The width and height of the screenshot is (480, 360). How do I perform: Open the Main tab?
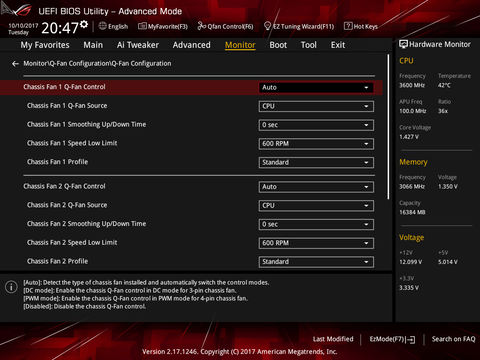[x=93, y=45]
